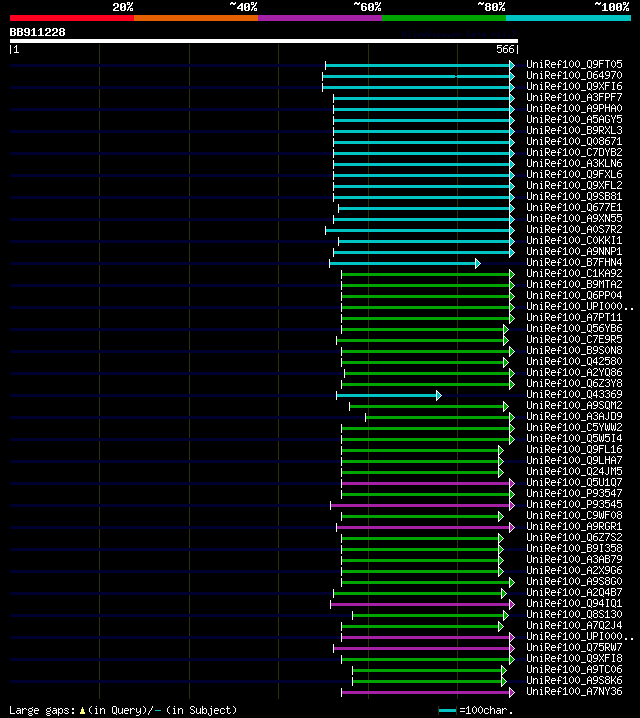Screen dimensions: 640x718
Task: Select the UniRef100_Q6Z7S2 entry
Action: [x=574, y=537]
